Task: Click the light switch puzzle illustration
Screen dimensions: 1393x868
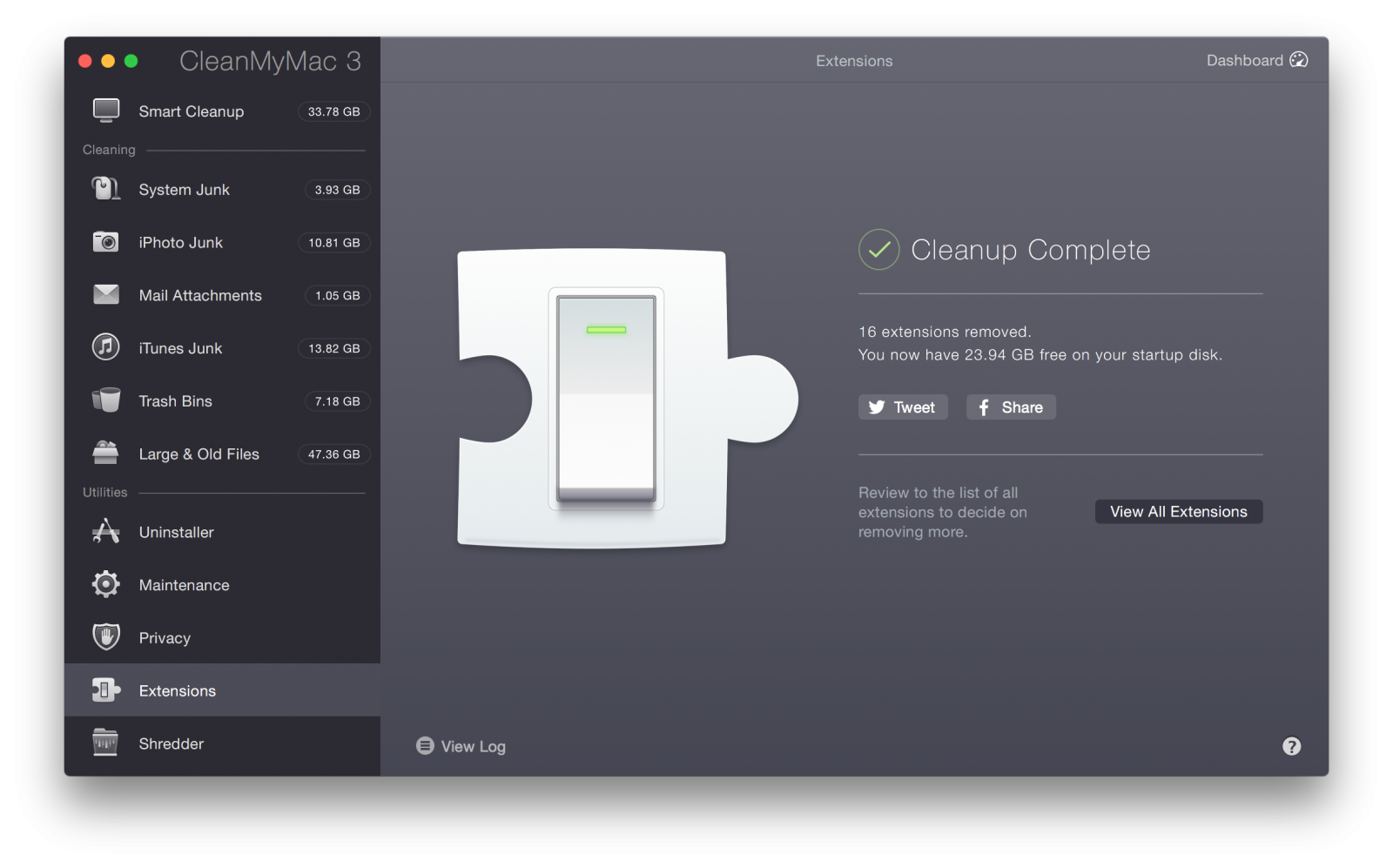Action: point(627,399)
